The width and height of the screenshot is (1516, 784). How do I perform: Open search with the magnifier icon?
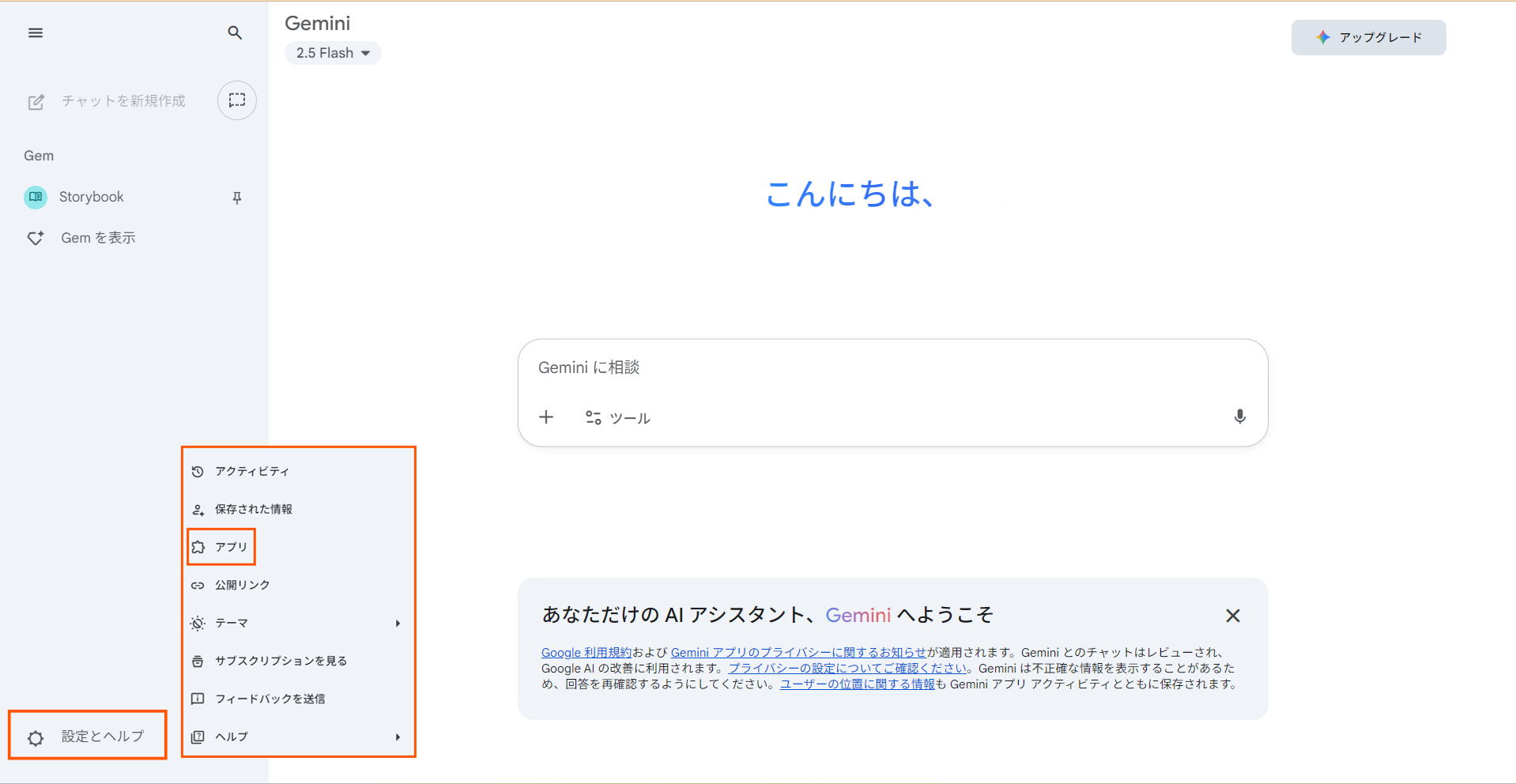(235, 32)
